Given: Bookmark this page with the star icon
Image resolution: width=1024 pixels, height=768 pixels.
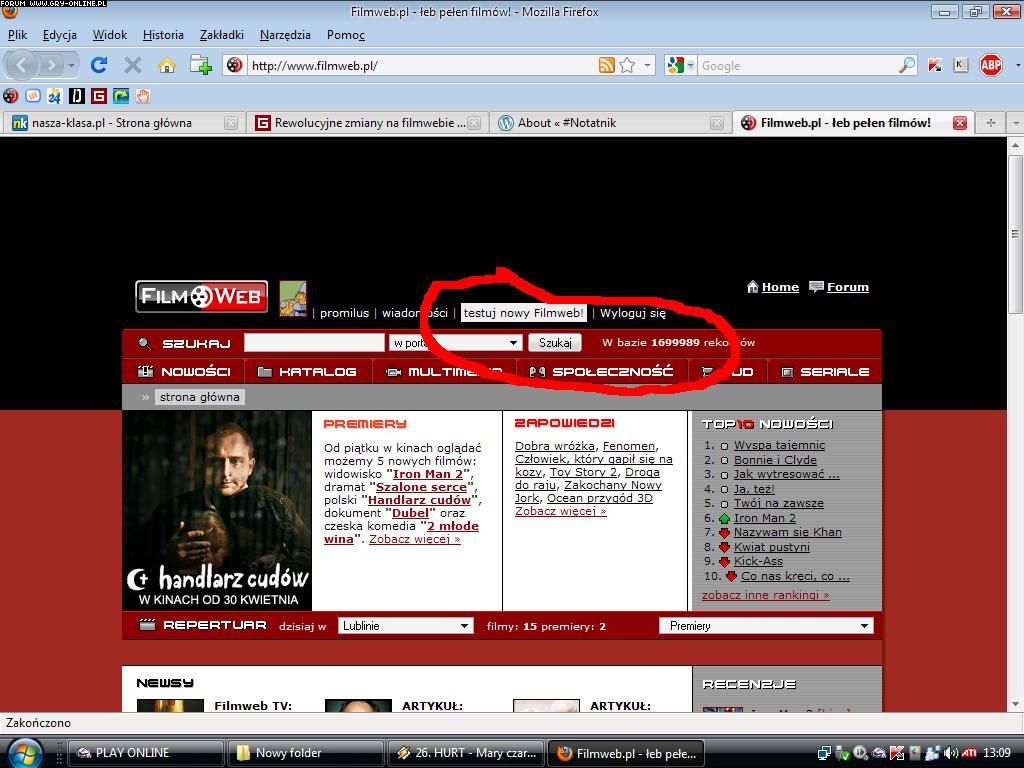Looking at the screenshot, I should [x=627, y=65].
